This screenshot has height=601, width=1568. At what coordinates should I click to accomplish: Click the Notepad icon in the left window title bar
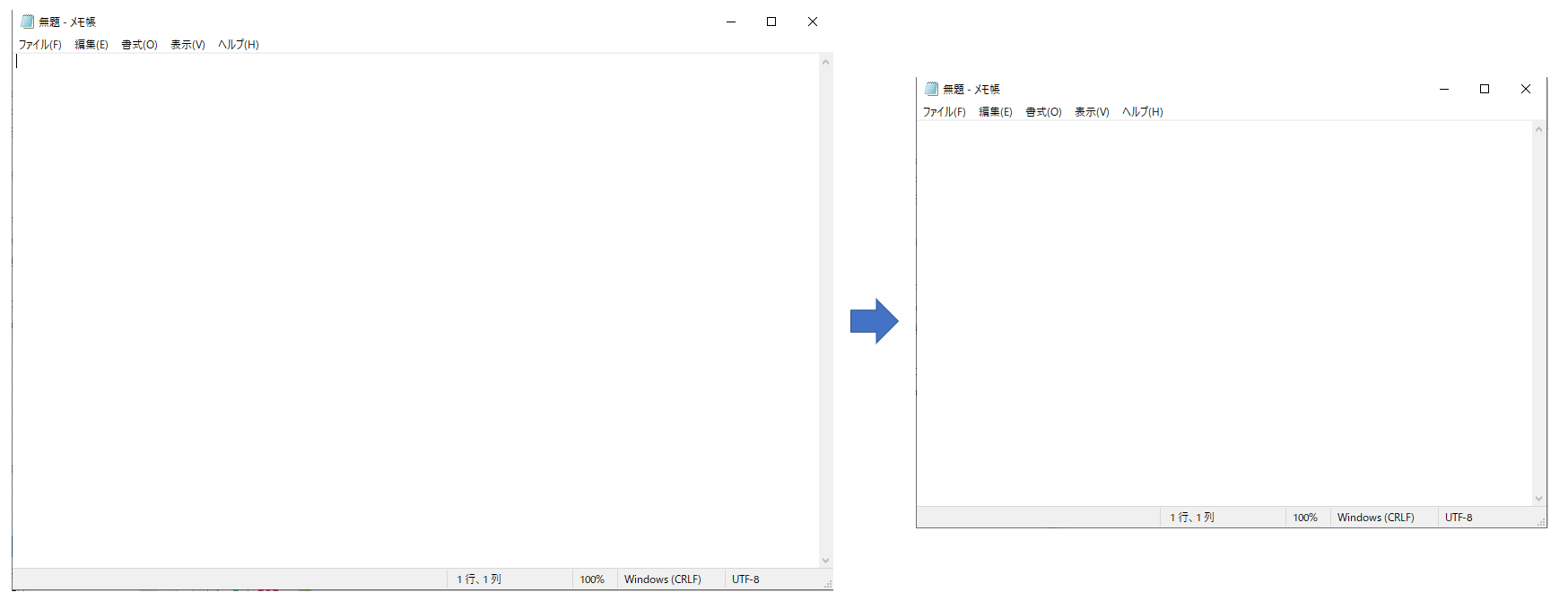pyautogui.click(x=27, y=22)
